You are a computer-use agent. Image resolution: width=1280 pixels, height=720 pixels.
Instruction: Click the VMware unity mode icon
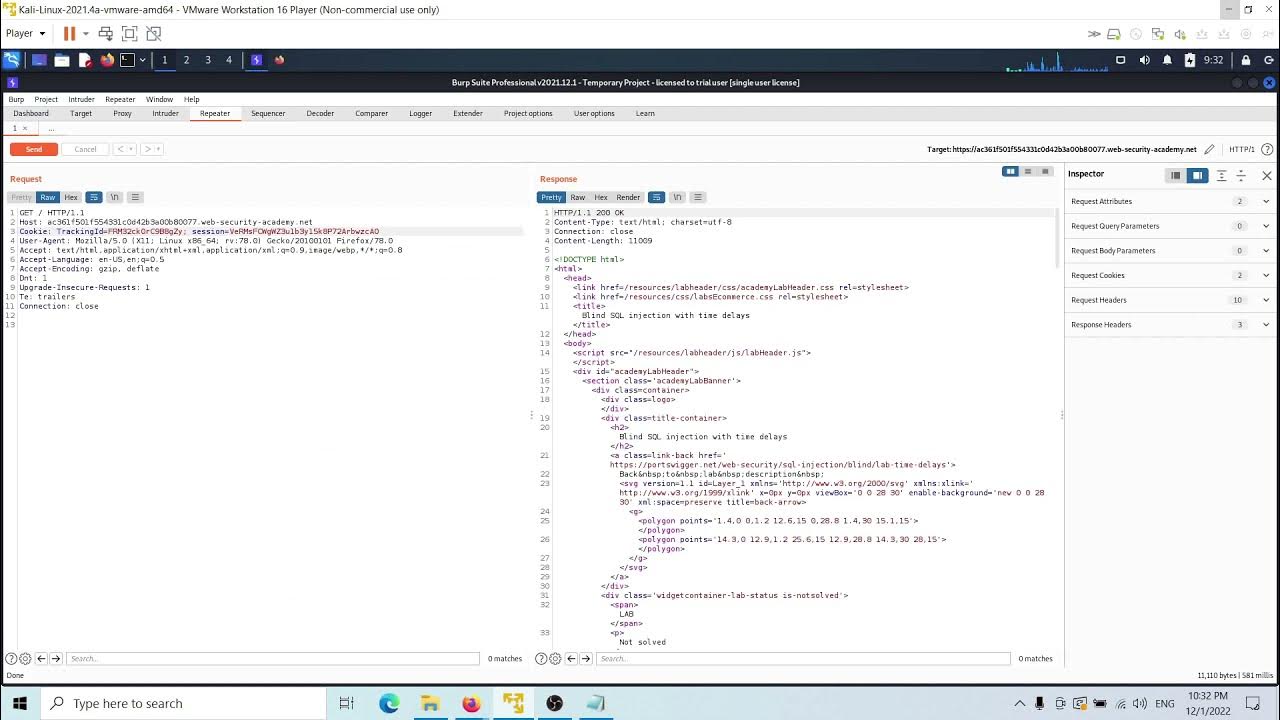(x=153, y=33)
